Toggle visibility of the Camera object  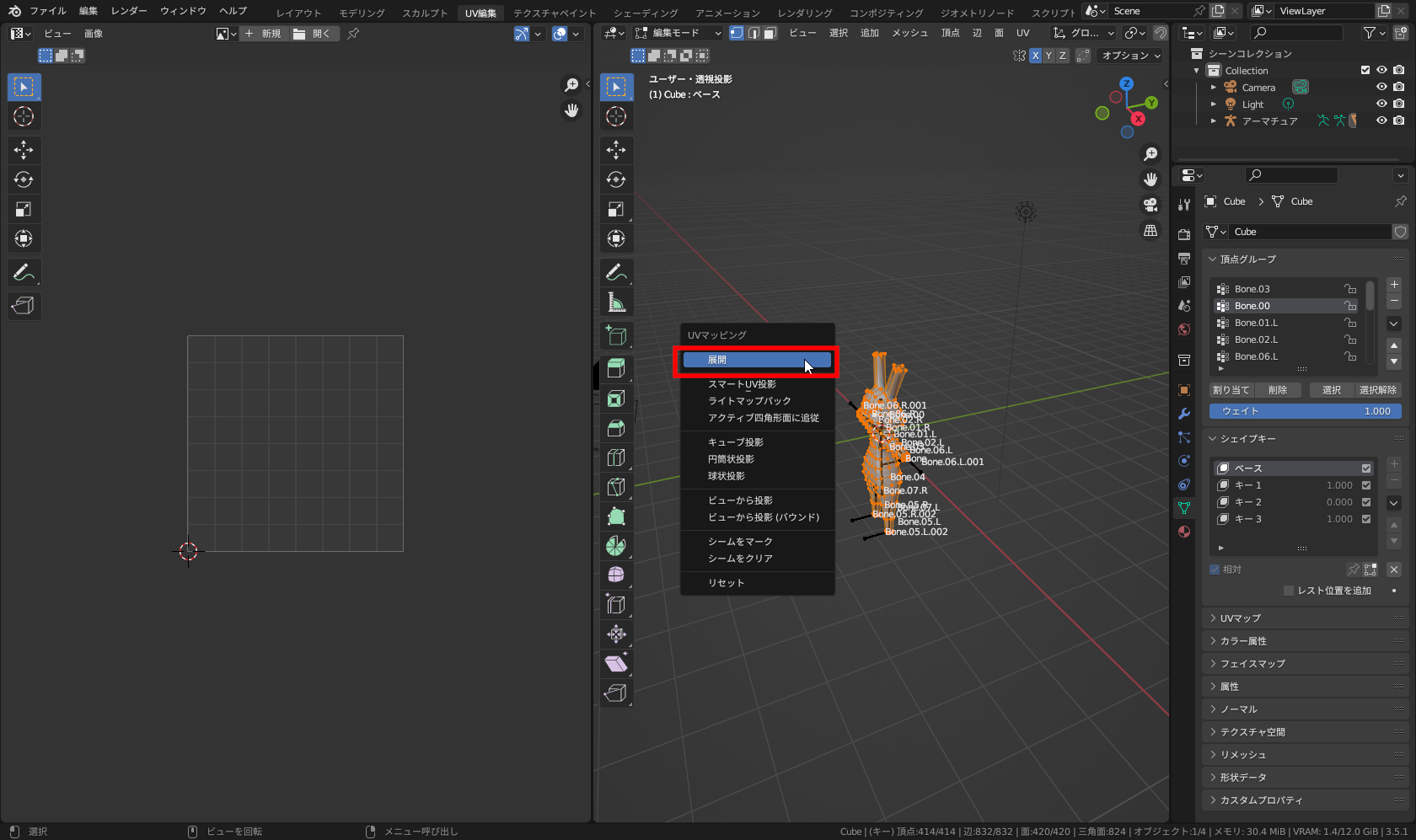tap(1381, 87)
